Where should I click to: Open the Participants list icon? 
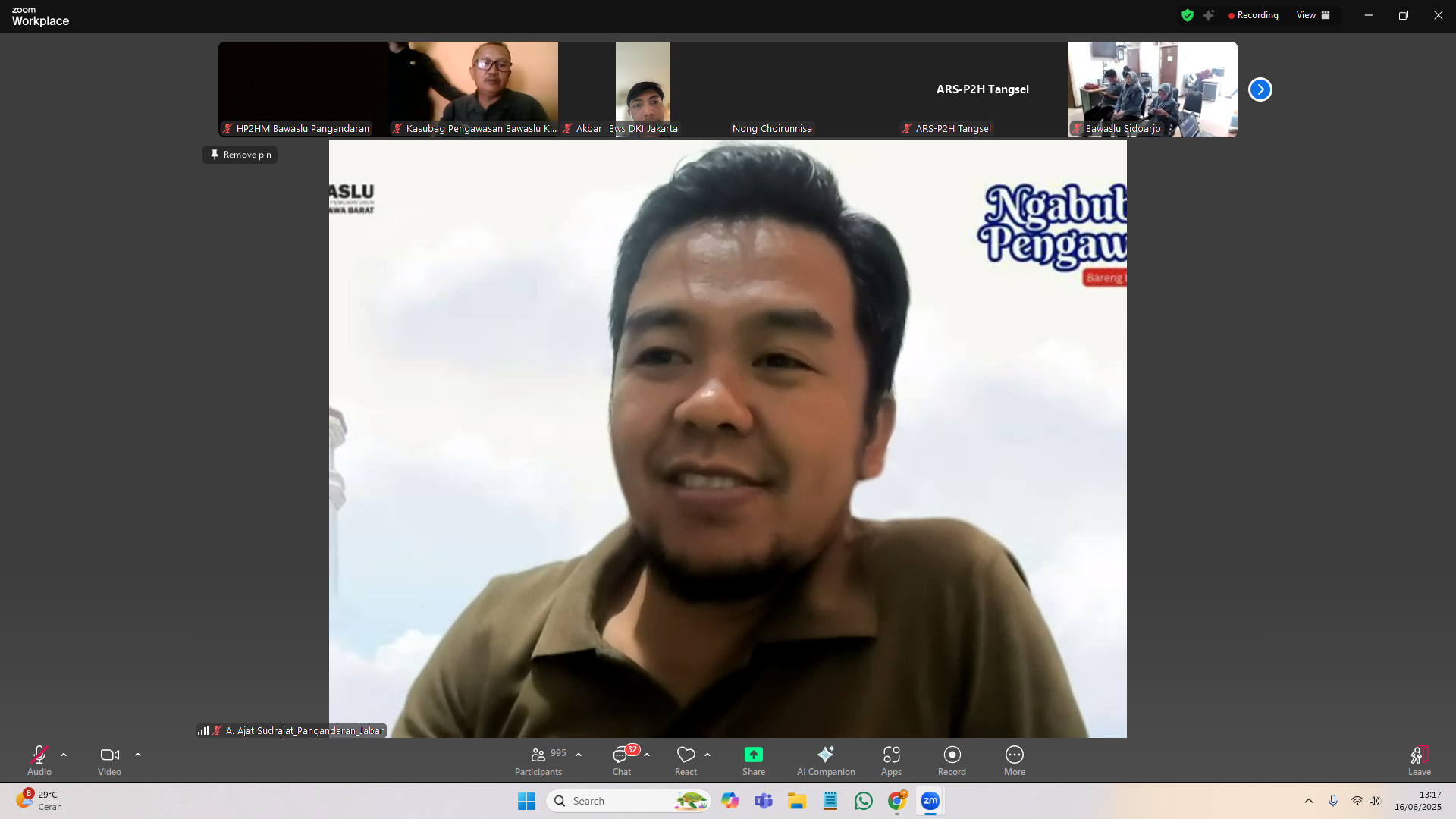pyautogui.click(x=538, y=755)
